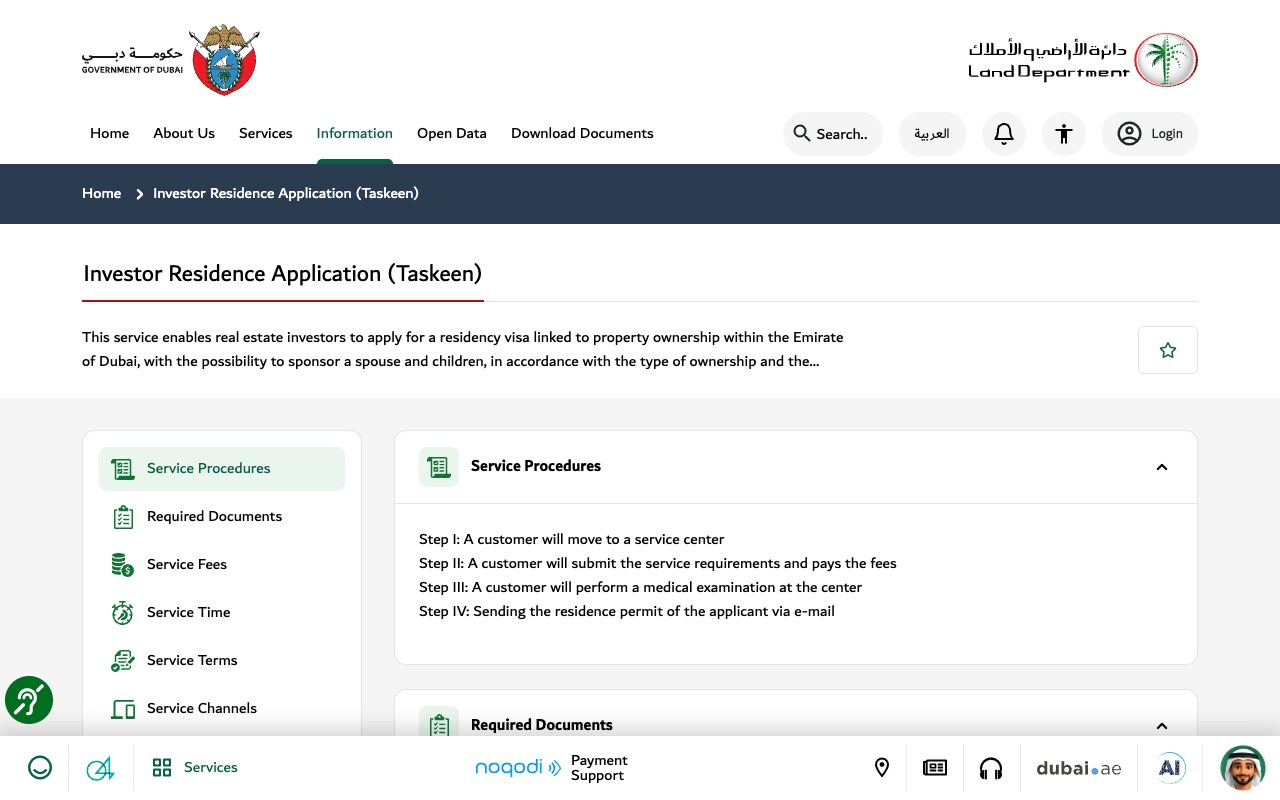Open the accessibility options icon
The width and height of the screenshot is (1280, 800).
1064,134
